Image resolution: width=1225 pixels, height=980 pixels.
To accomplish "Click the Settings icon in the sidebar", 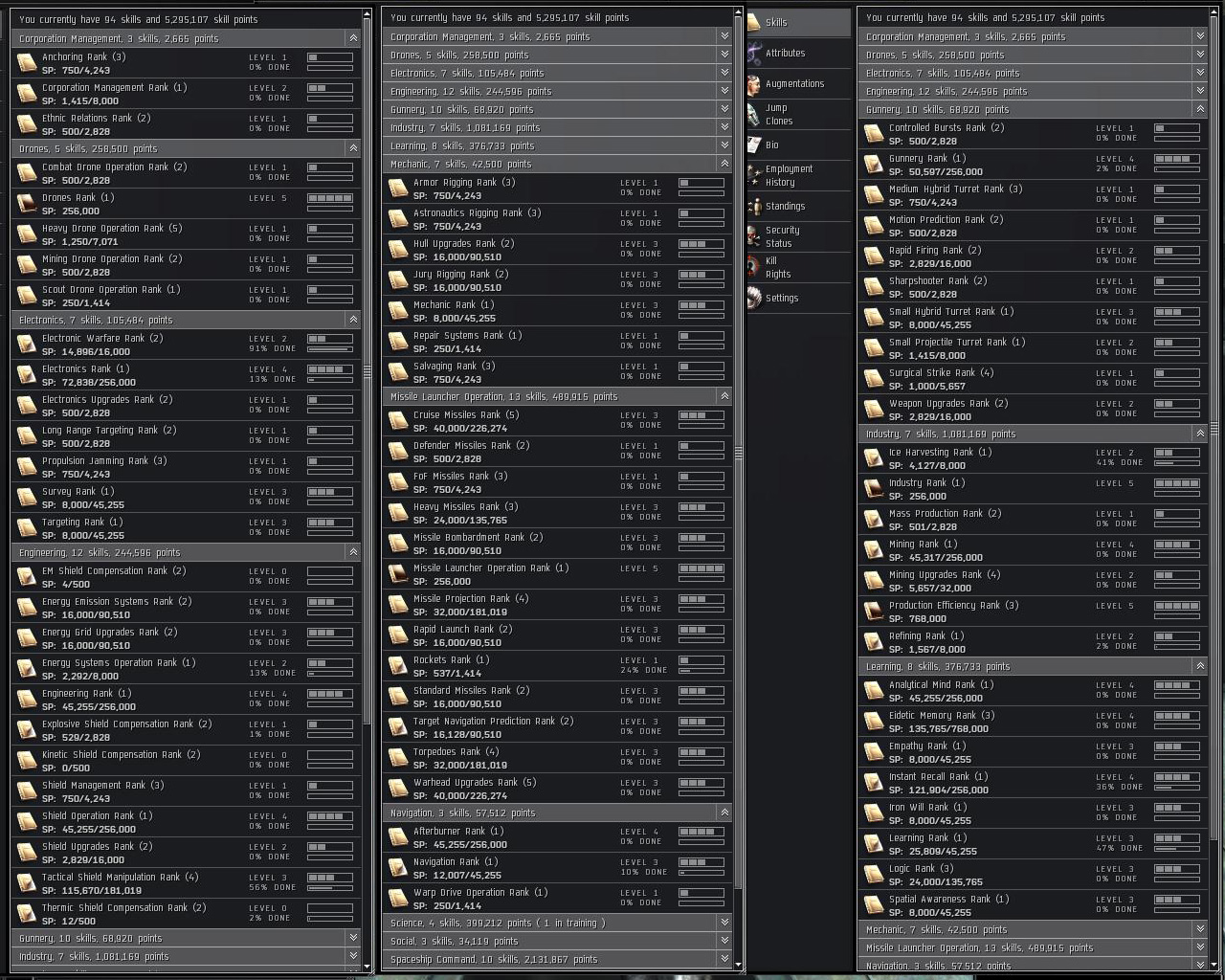I will [755, 299].
